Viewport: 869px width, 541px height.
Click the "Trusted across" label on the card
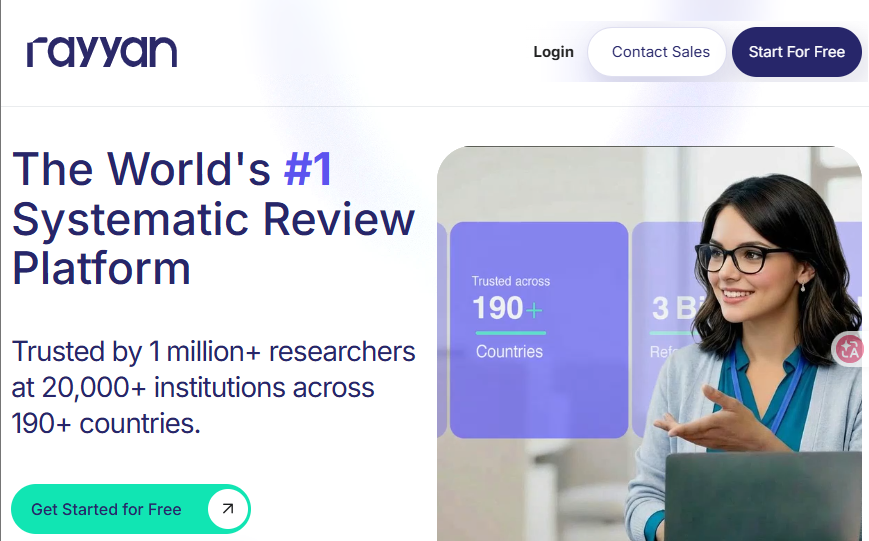coord(510,281)
